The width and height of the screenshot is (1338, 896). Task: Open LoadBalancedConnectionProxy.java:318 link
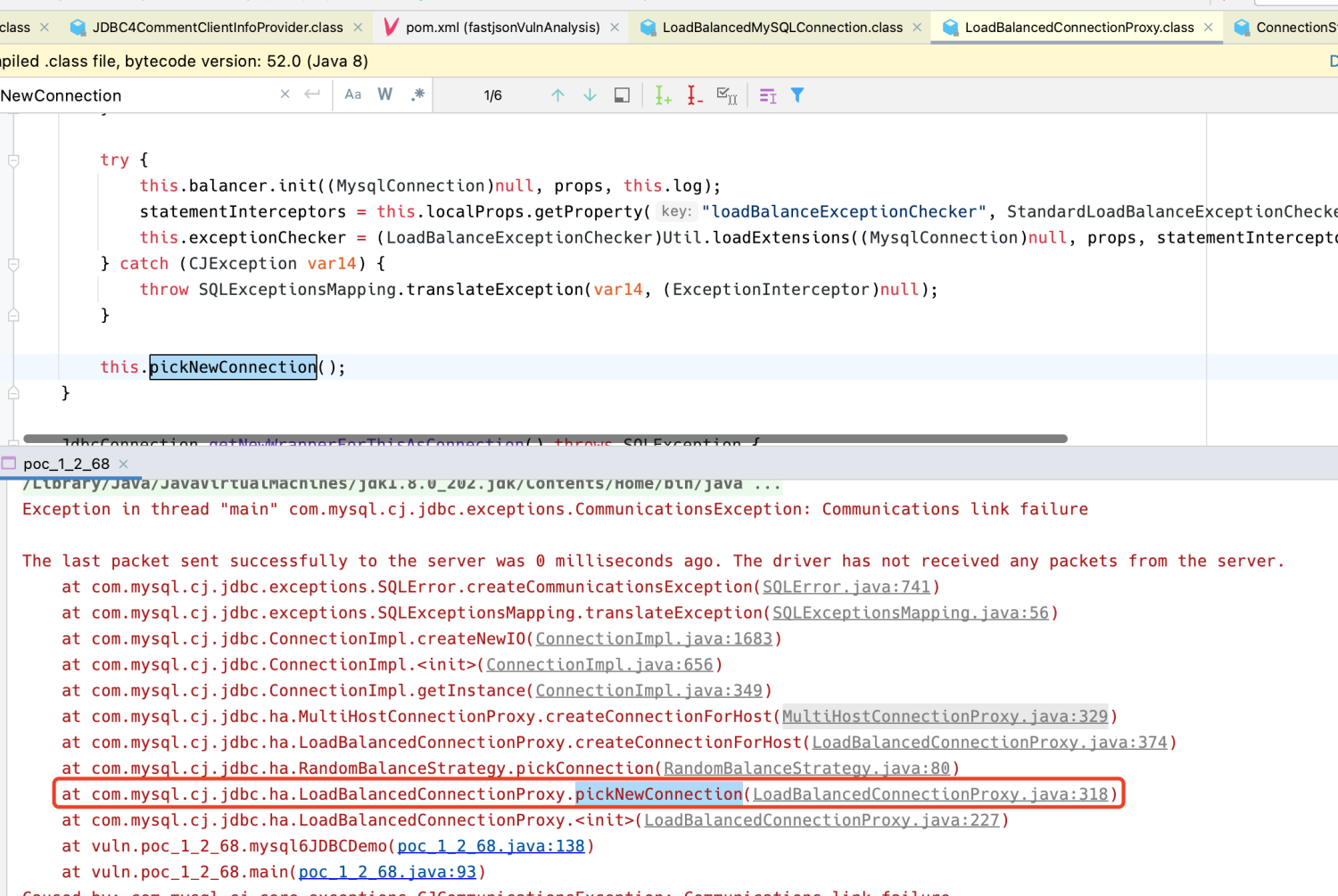(930, 793)
